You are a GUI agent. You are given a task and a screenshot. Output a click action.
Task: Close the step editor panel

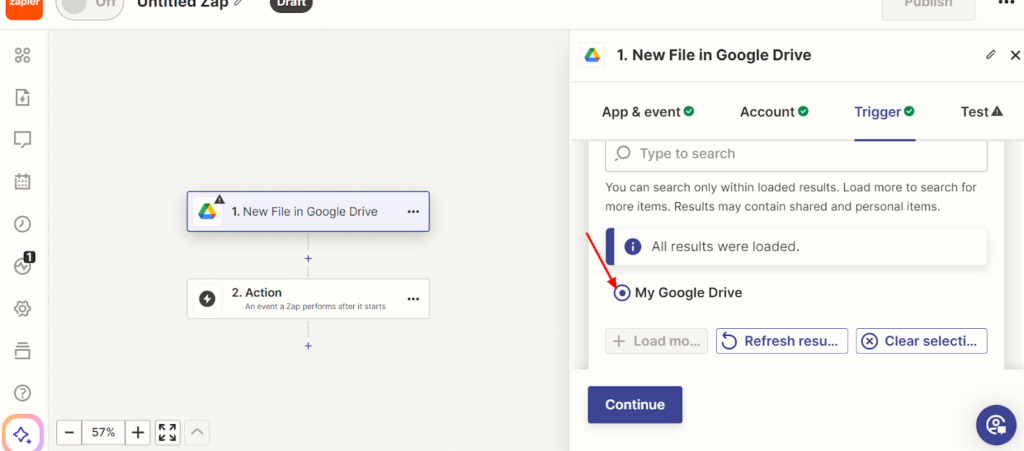1015,55
